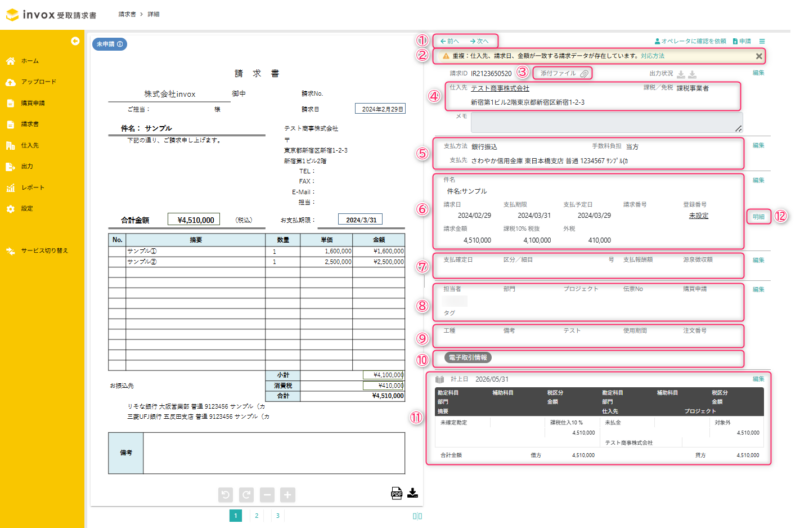Dismiss the duplicate warning banner
Viewport: 800px width, 528px height.
point(759,56)
